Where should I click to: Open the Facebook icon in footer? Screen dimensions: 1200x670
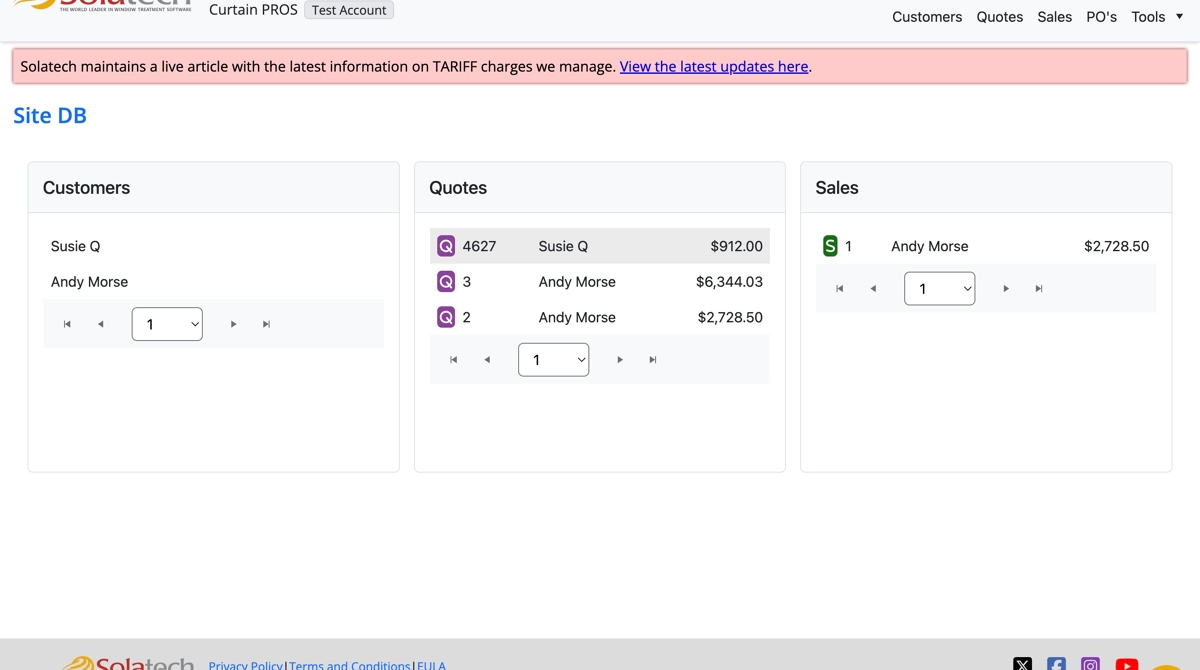pyautogui.click(x=1057, y=664)
